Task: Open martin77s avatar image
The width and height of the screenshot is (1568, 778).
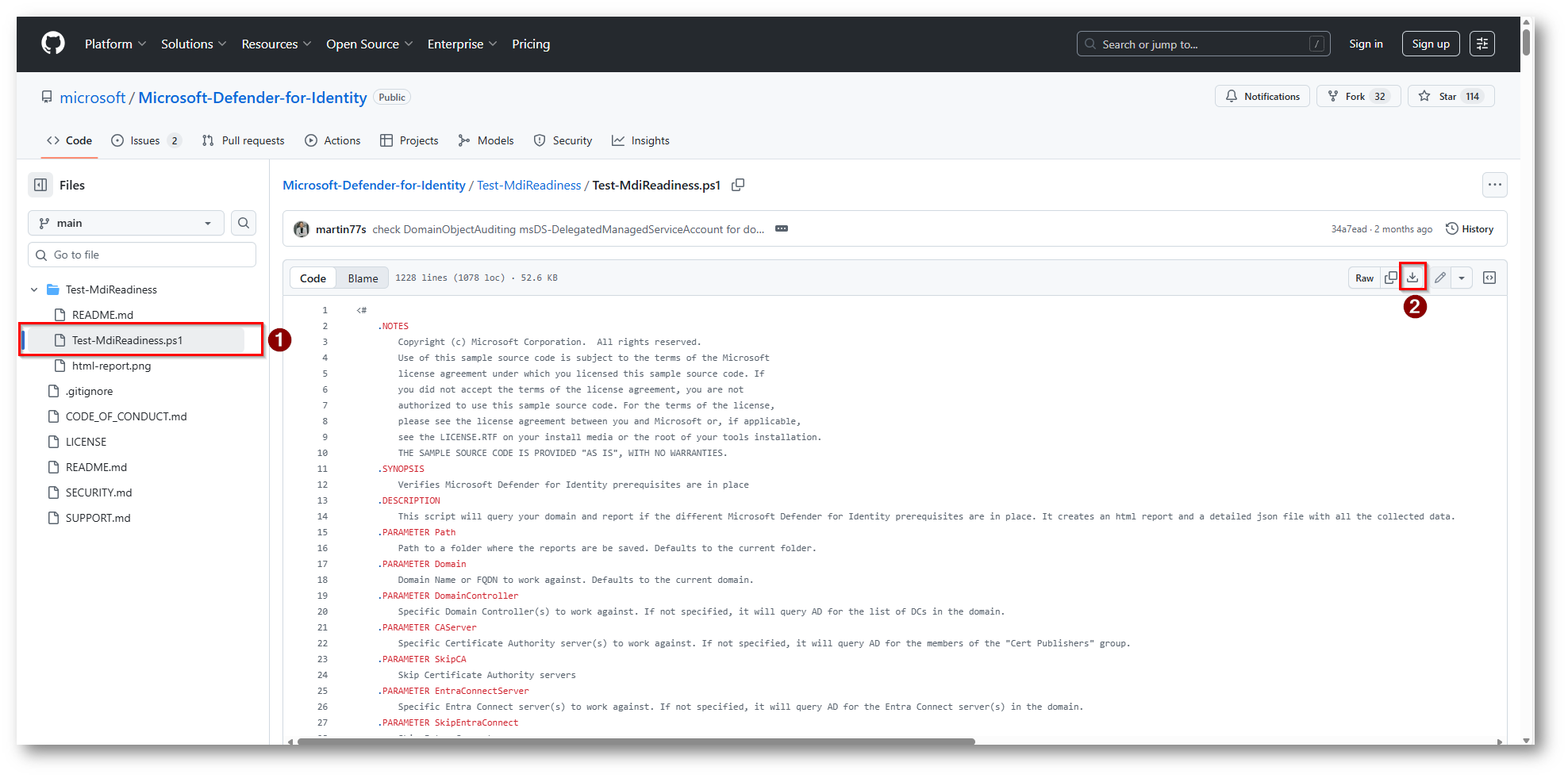Action: click(302, 229)
